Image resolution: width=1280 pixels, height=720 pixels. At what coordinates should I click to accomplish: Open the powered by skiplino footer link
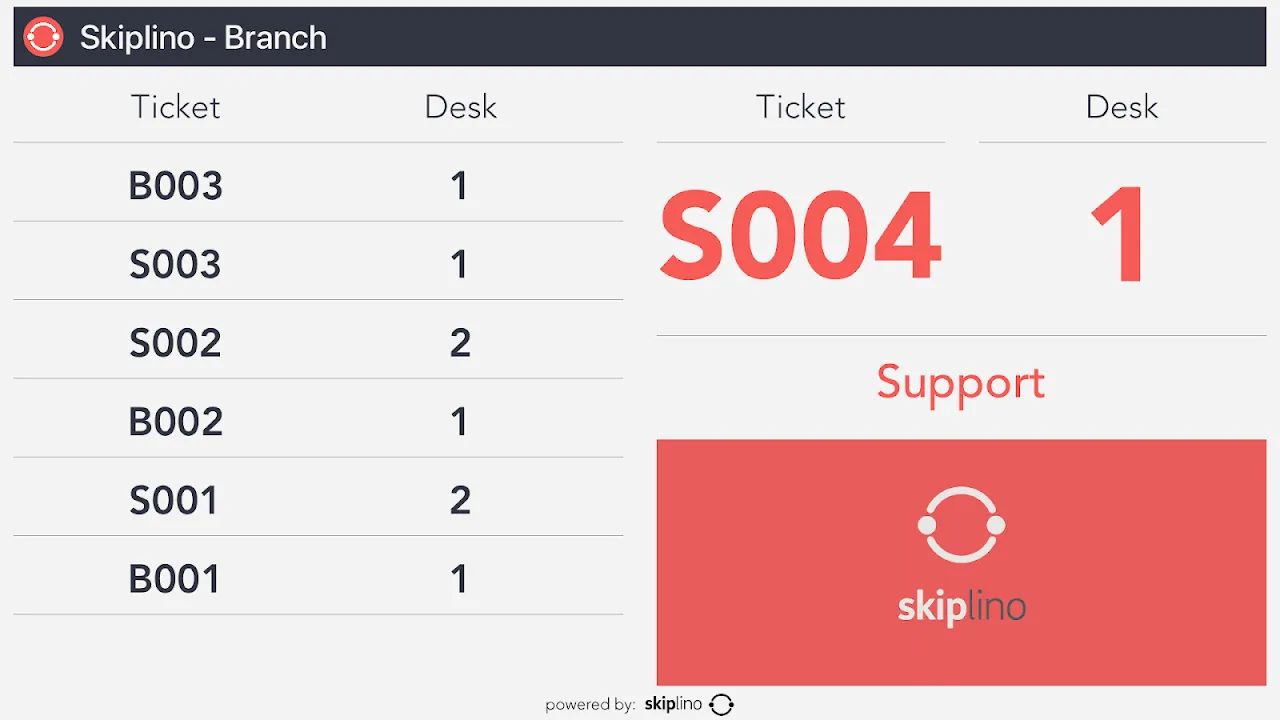tap(640, 704)
